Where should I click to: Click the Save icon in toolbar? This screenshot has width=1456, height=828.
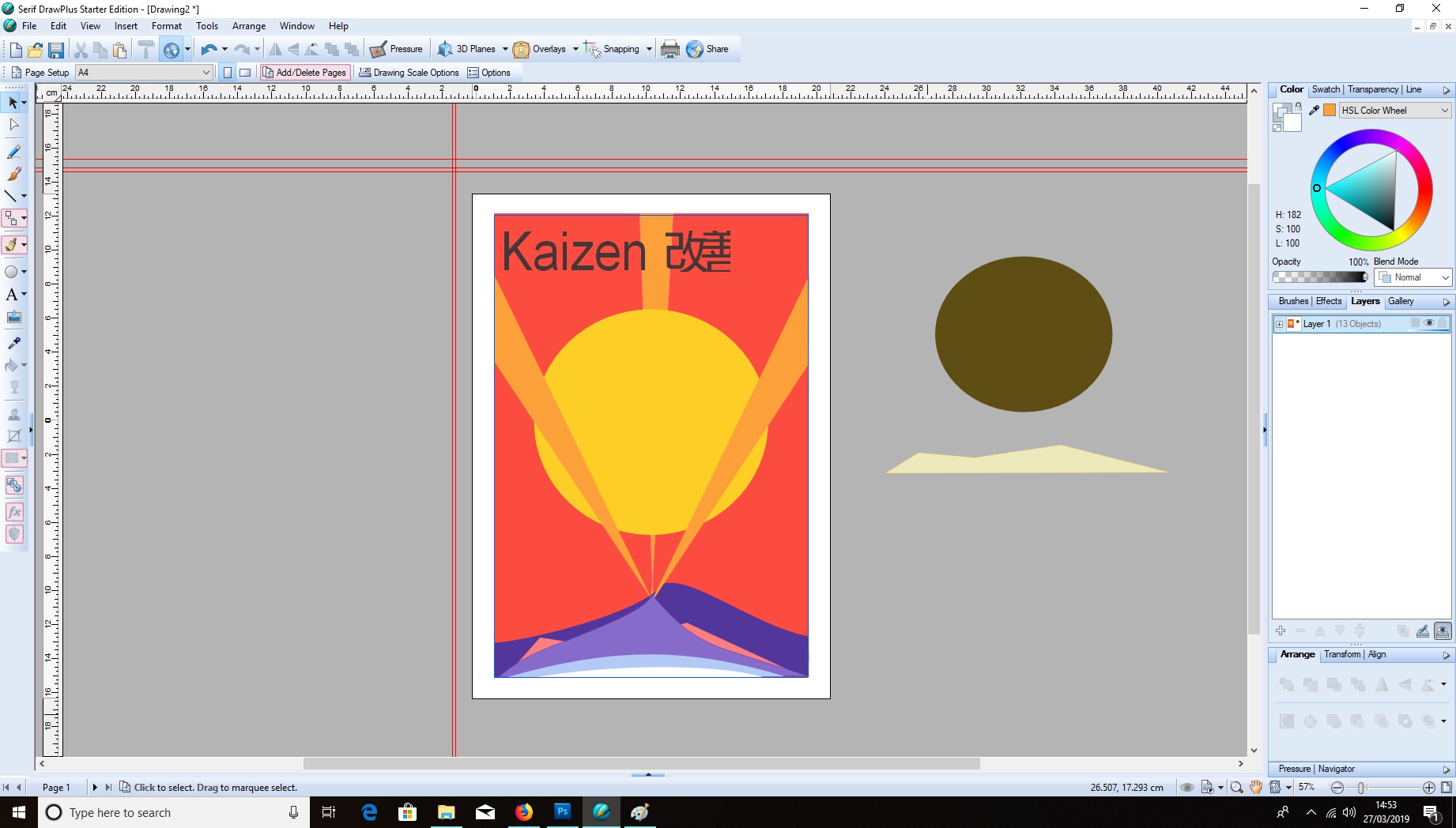coord(56,50)
